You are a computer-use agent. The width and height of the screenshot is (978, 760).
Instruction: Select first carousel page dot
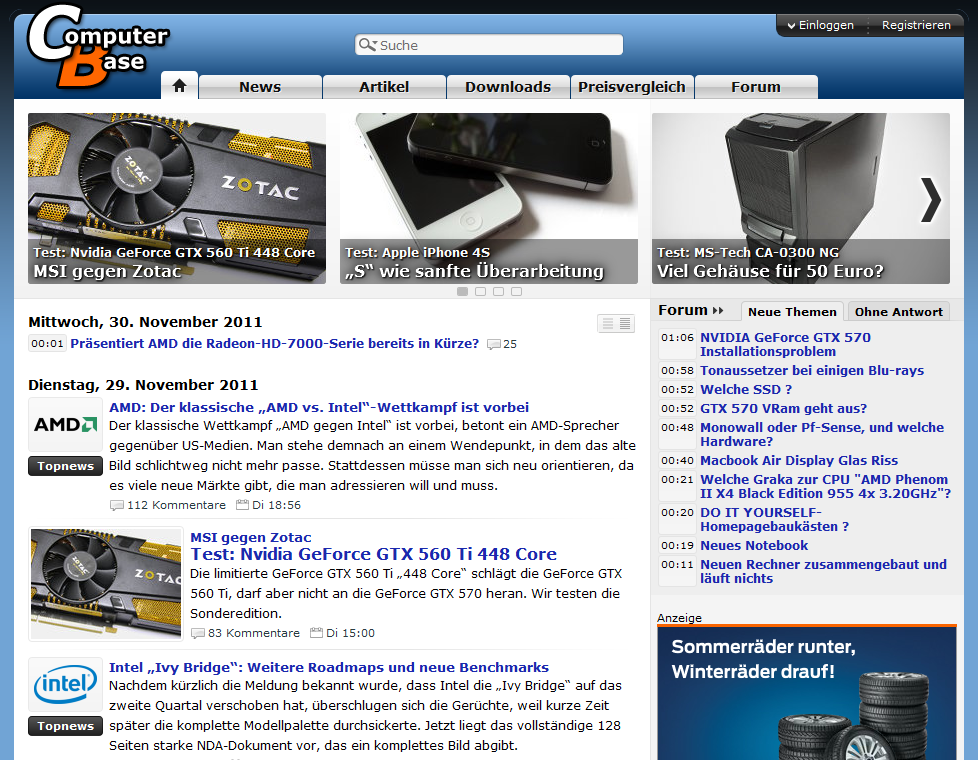(x=462, y=291)
